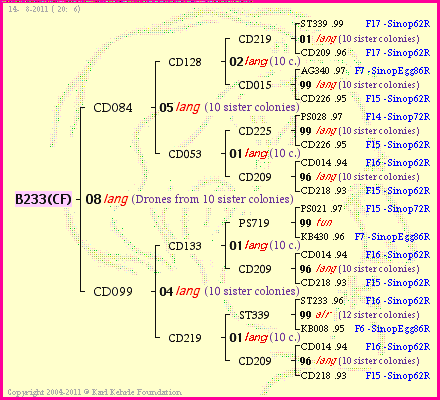
Task: Click the '01 lang (10 sister colonies)' line
Action: pyautogui.click(x=359, y=39)
